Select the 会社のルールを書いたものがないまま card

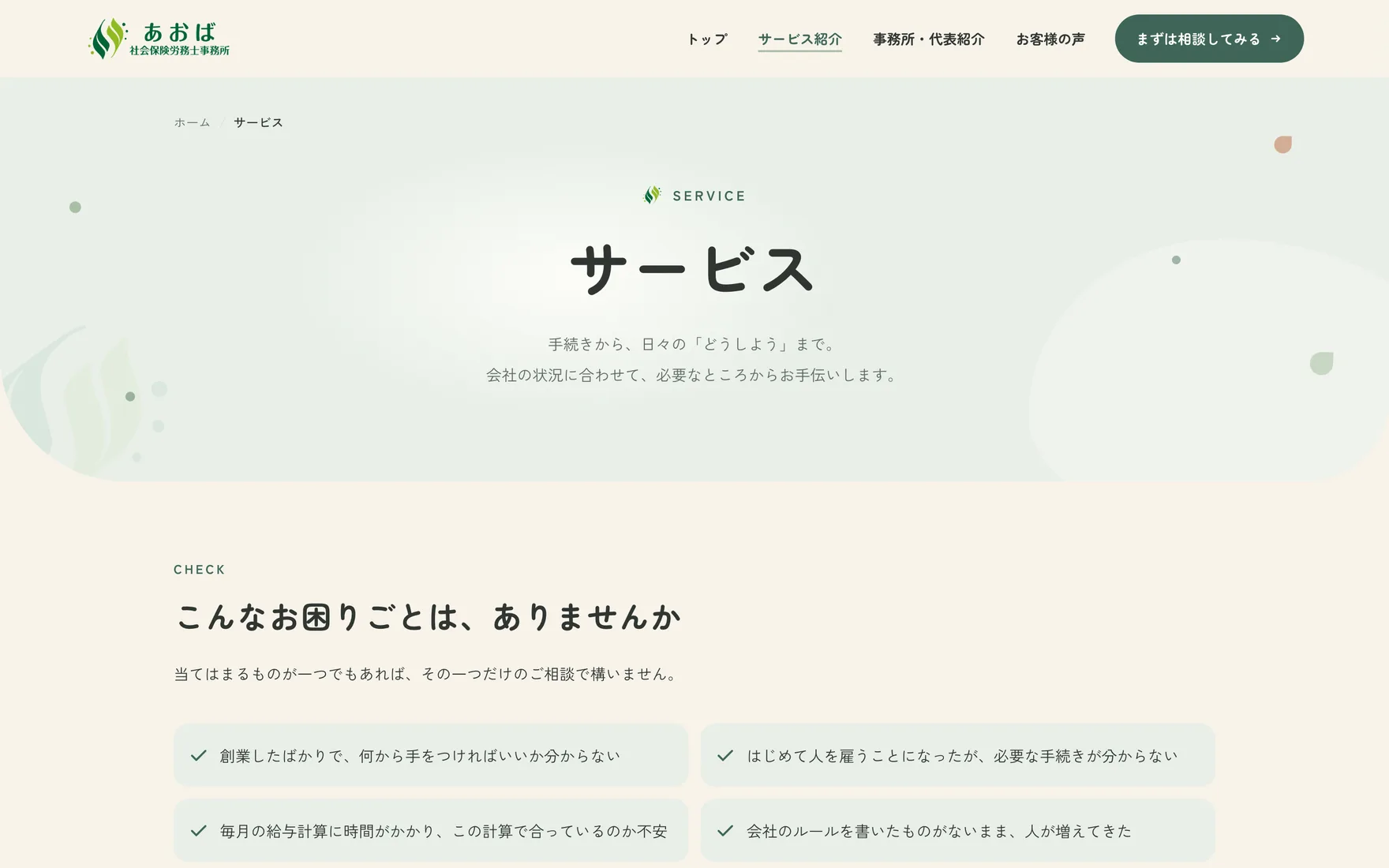click(x=957, y=830)
